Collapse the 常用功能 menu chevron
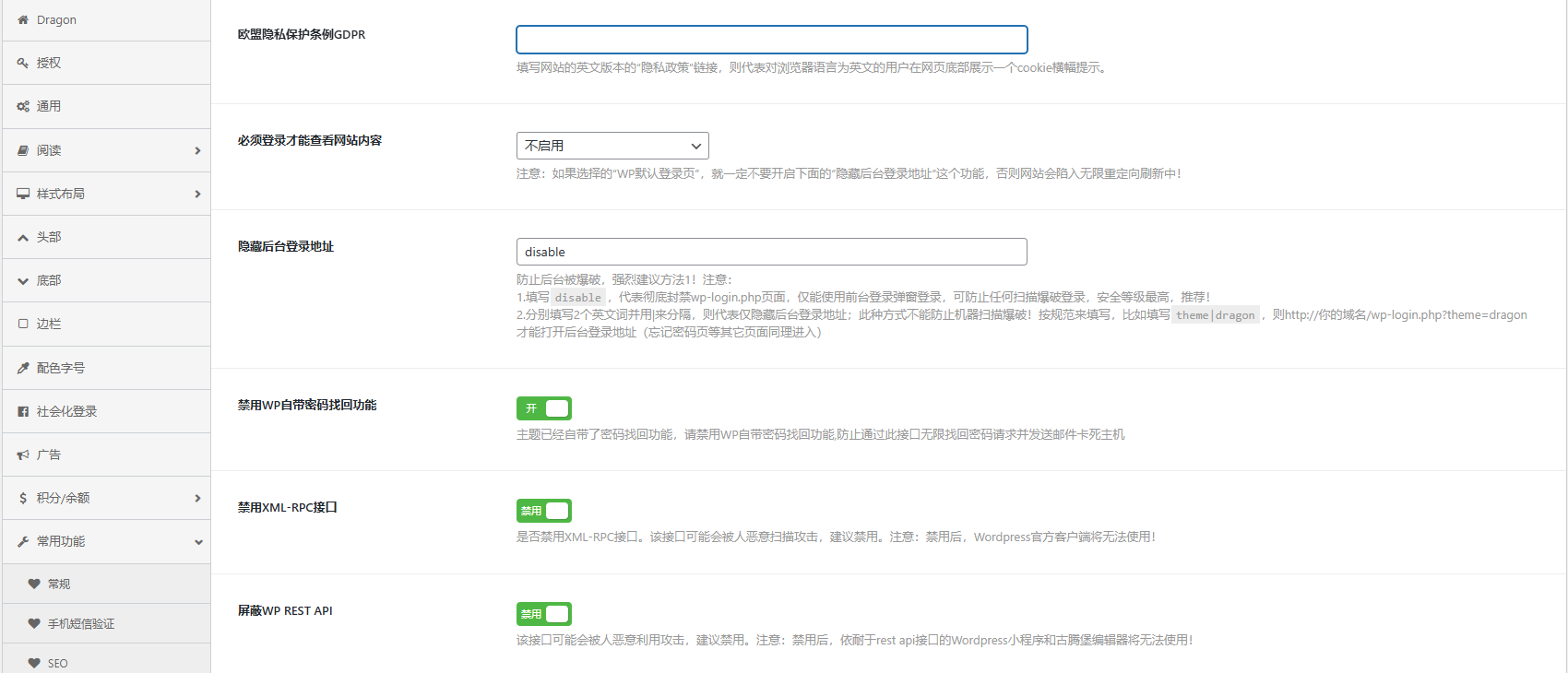The image size is (1568, 673). click(197, 542)
